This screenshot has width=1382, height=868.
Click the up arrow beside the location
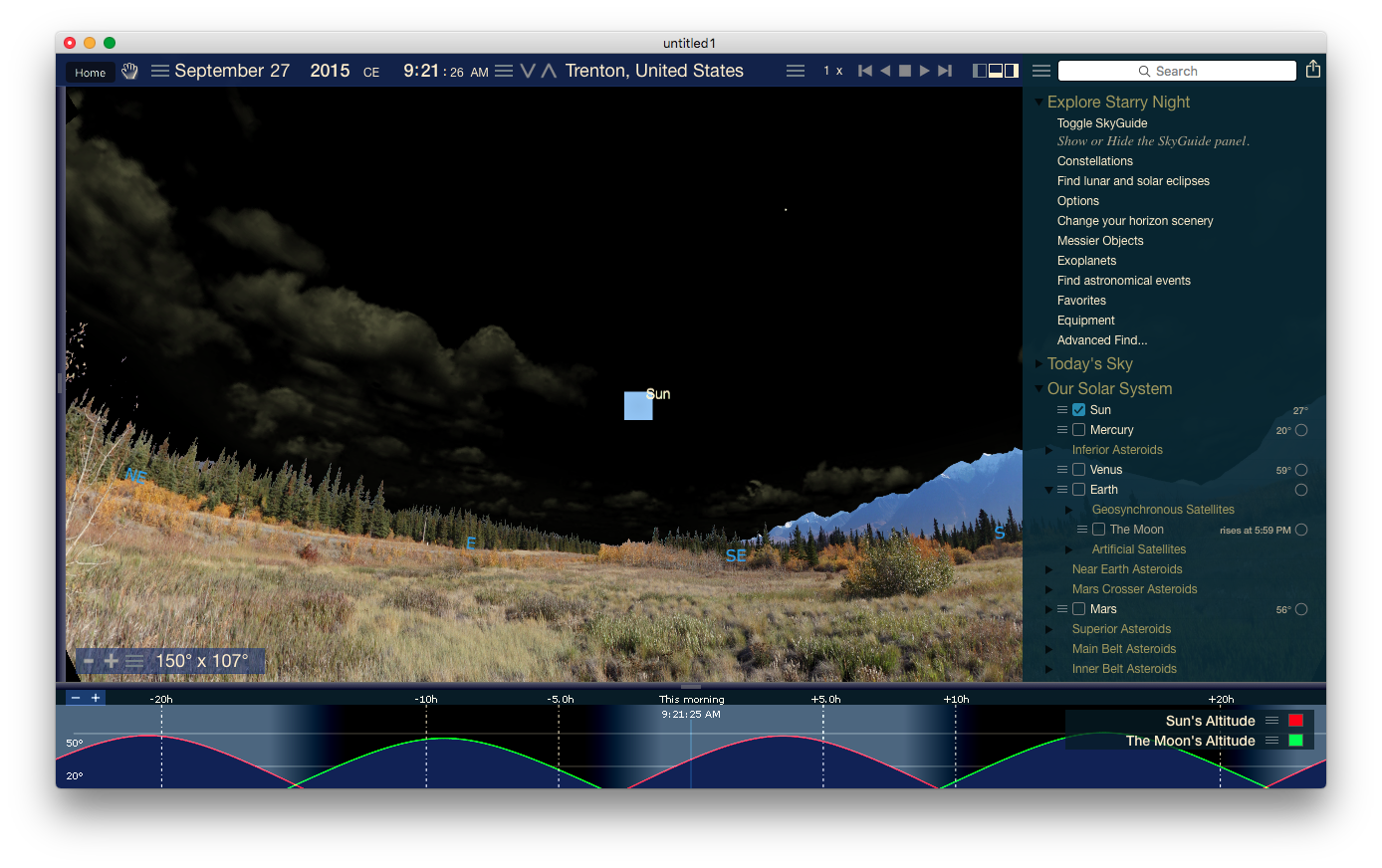point(549,71)
